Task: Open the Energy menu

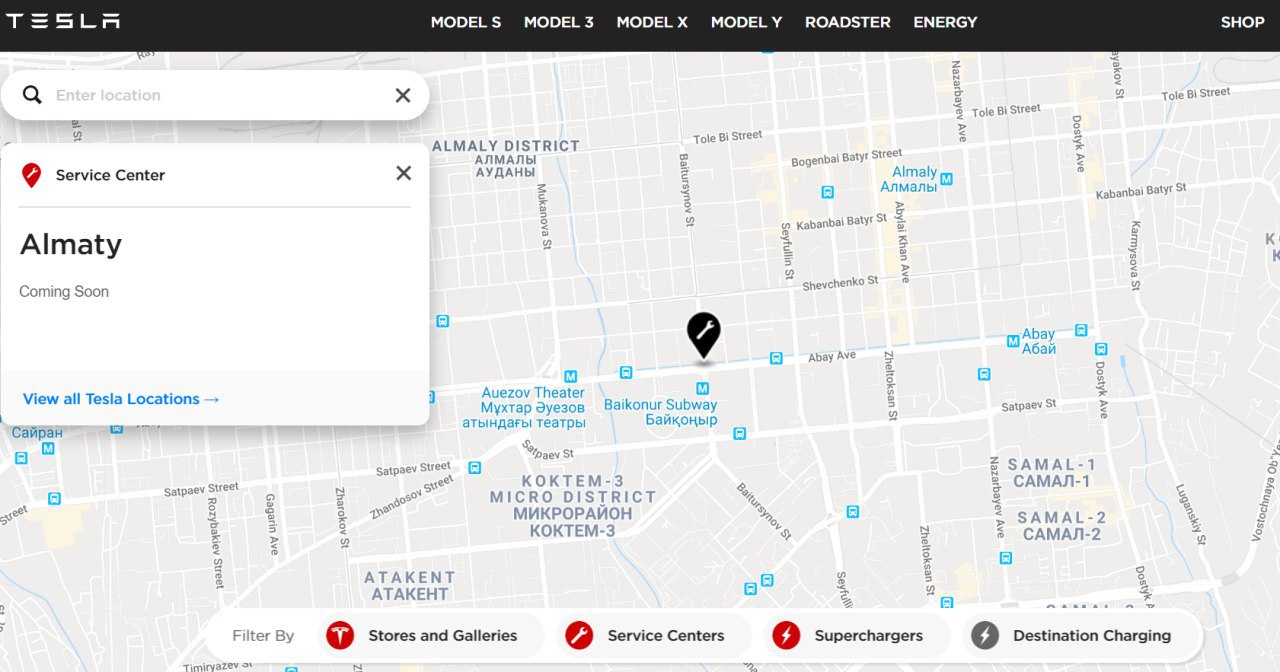Action: click(x=945, y=22)
